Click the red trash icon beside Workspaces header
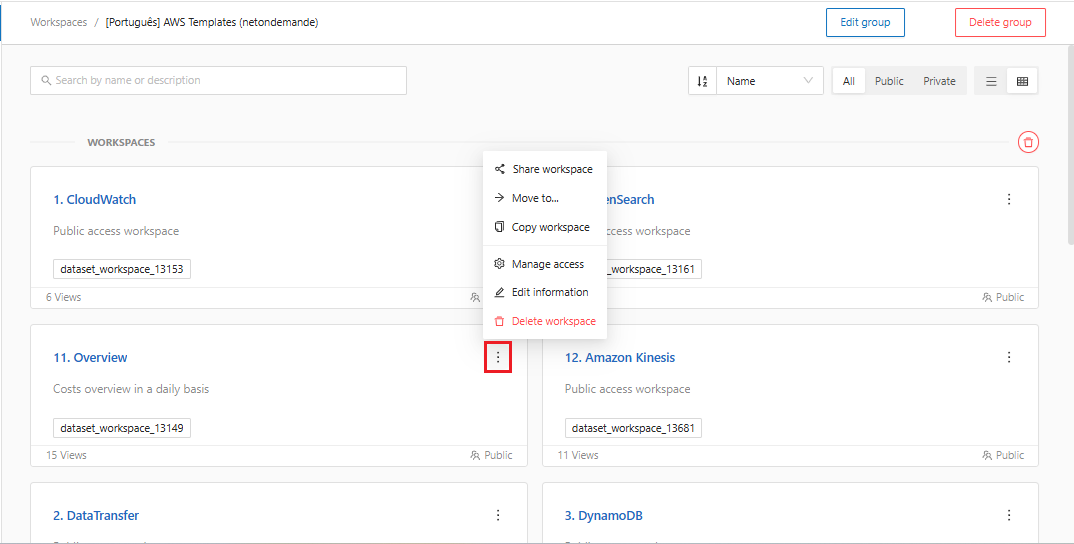The image size is (1074, 544). (1028, 143)
